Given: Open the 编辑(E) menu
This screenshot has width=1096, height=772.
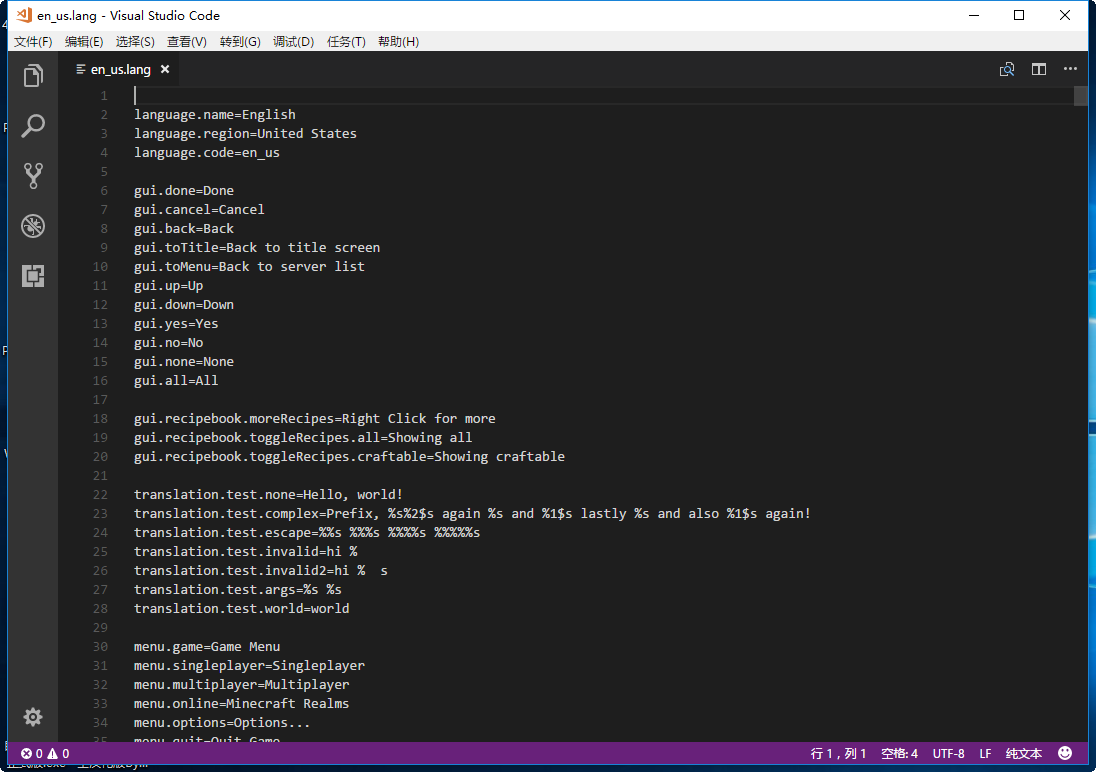Looking at the screenshot, I should tap(84, 42).
